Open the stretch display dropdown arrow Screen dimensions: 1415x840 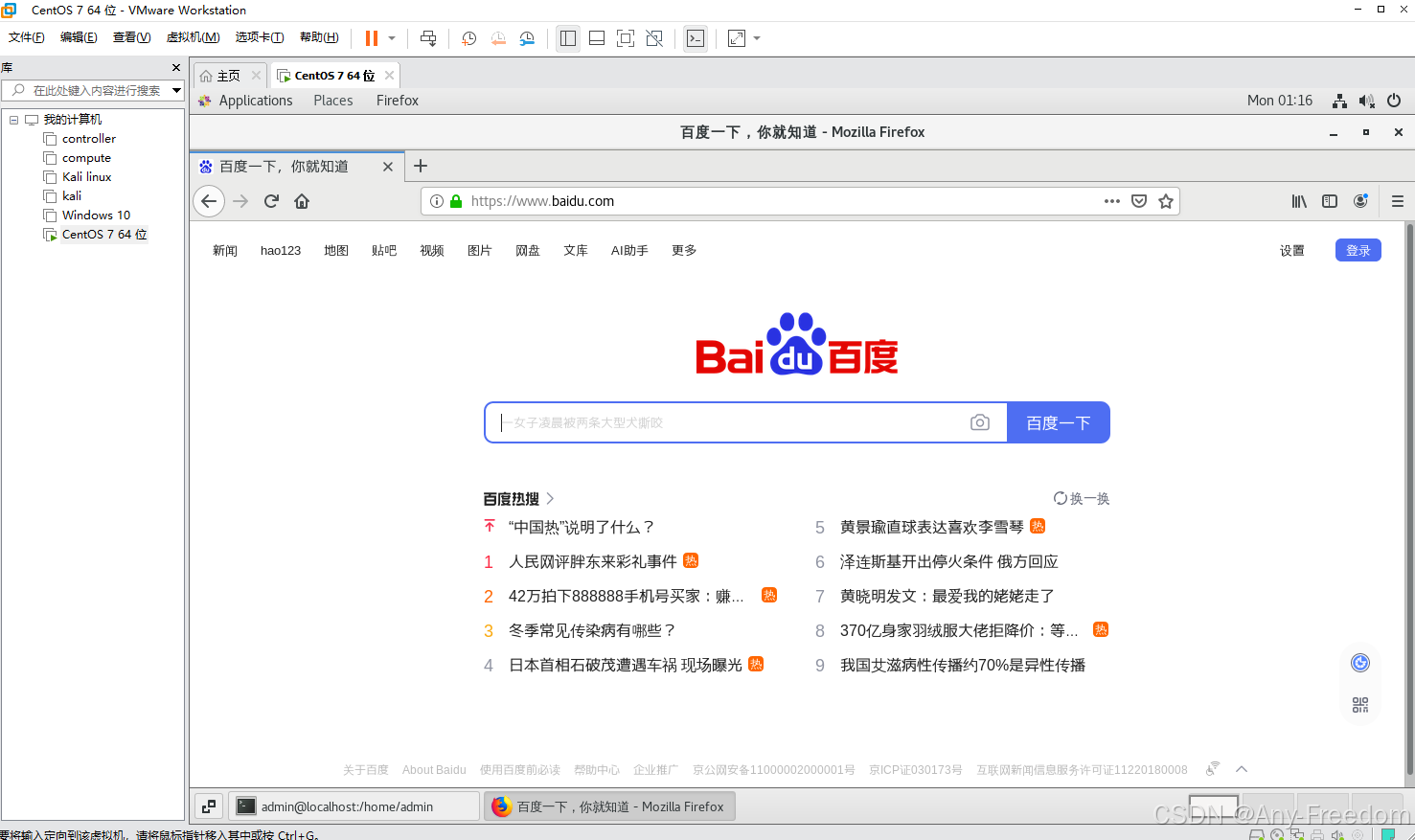coord(757,38)
